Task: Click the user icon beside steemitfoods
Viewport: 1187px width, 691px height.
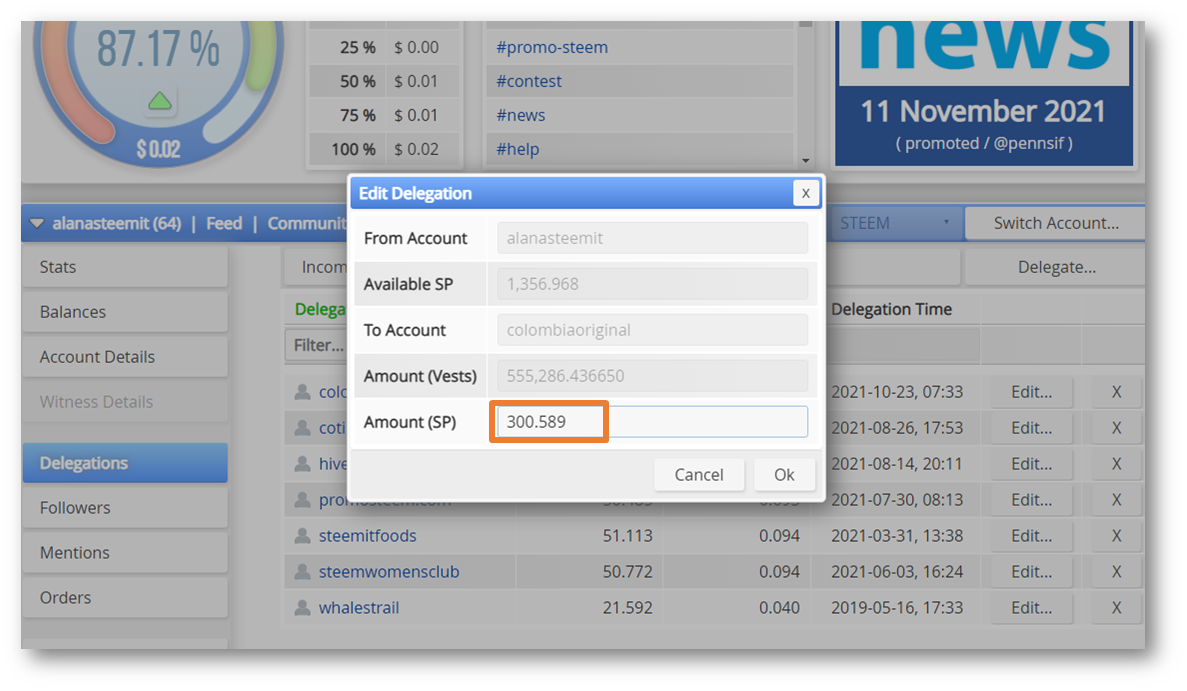Action: click(x=302, y=536)
